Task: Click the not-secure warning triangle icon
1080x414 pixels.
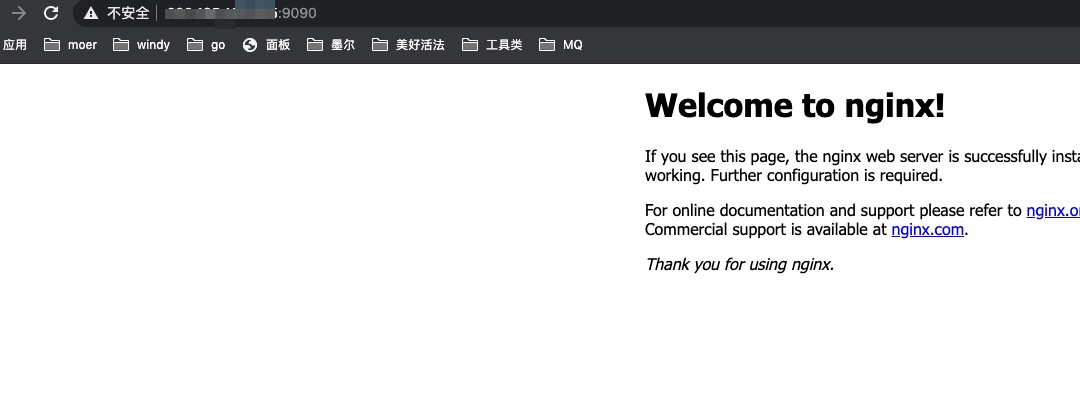Action: (91, 12)
